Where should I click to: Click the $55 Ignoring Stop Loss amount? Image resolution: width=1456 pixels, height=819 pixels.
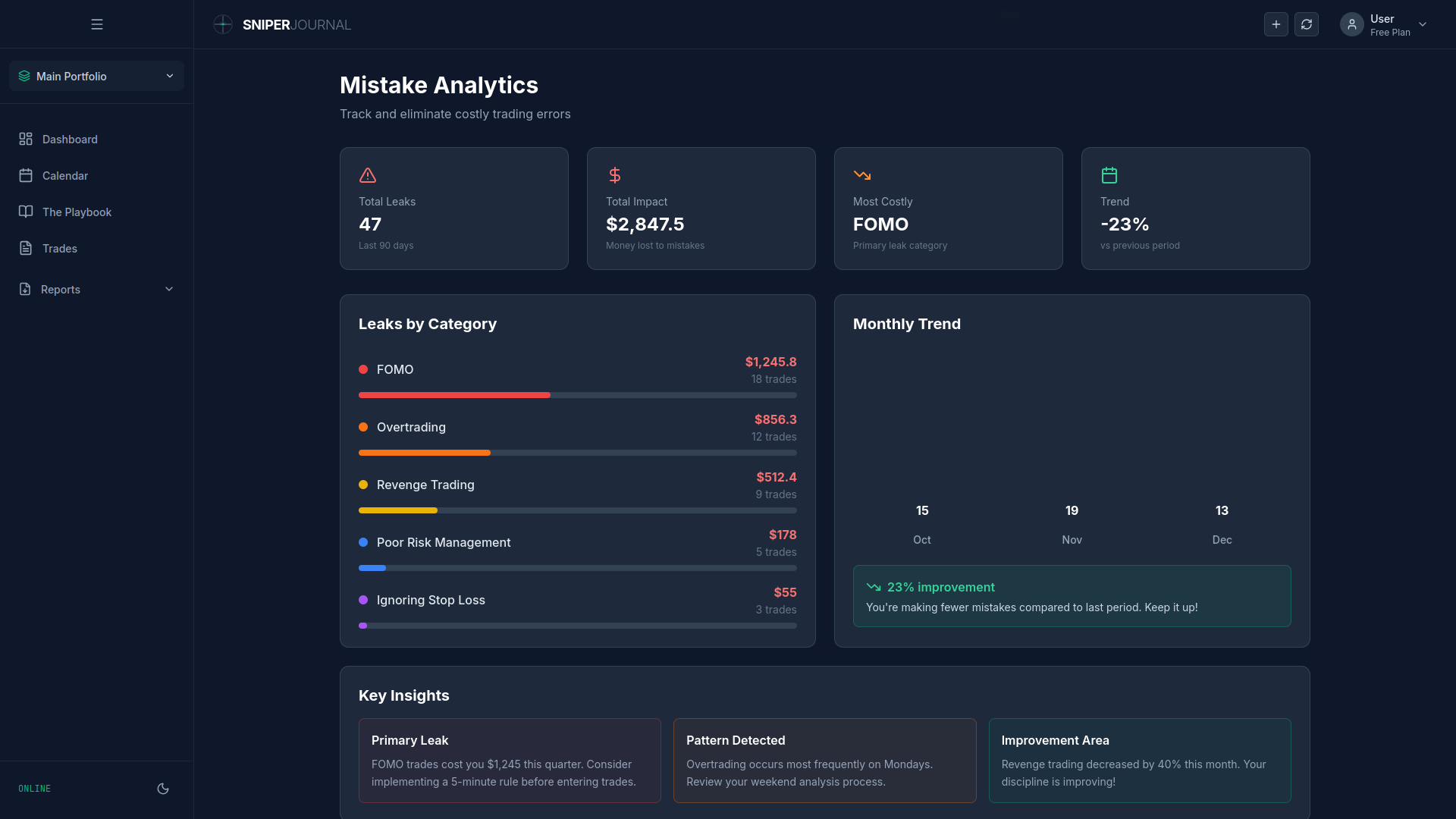[785, 592]
